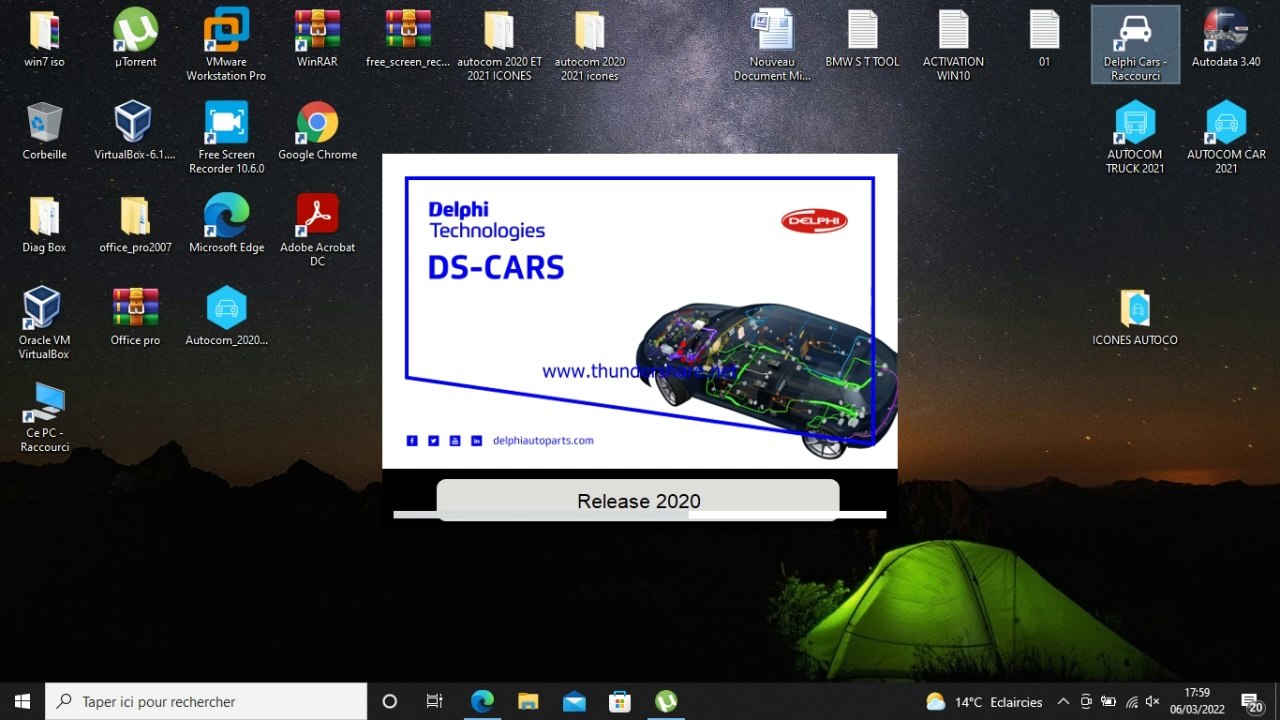Select the Corbeille recycle bin
1280x720 pixels.
click(44, 131)
